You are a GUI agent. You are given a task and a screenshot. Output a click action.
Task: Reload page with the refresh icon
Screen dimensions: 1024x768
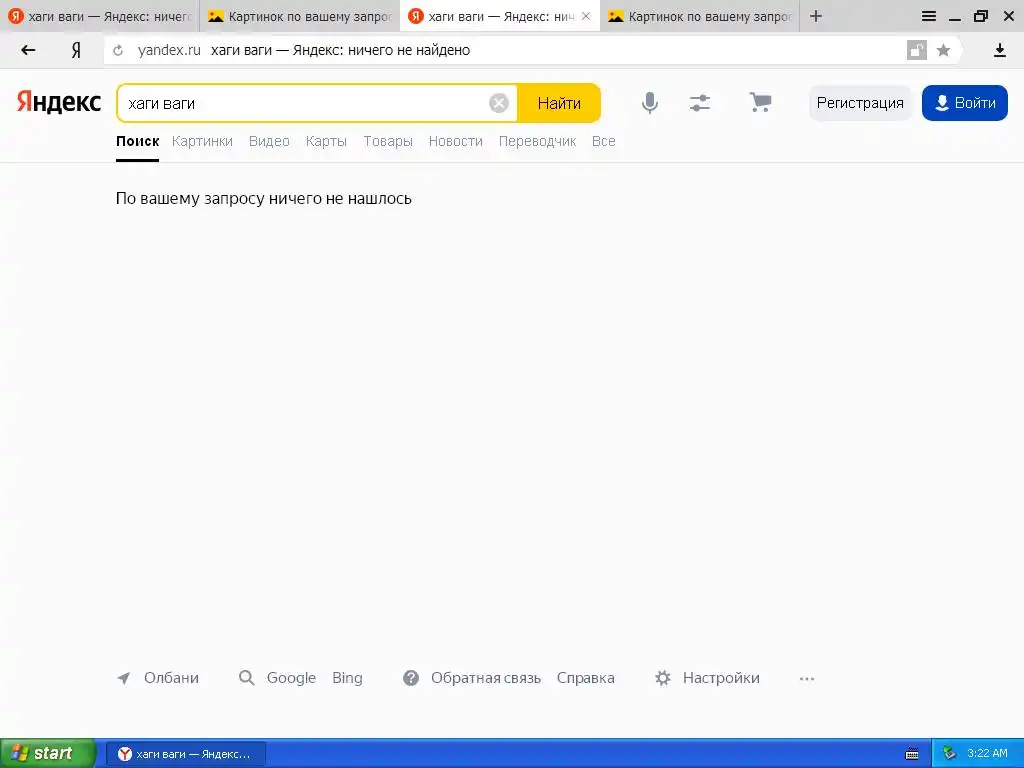click(x=118, y=50)
